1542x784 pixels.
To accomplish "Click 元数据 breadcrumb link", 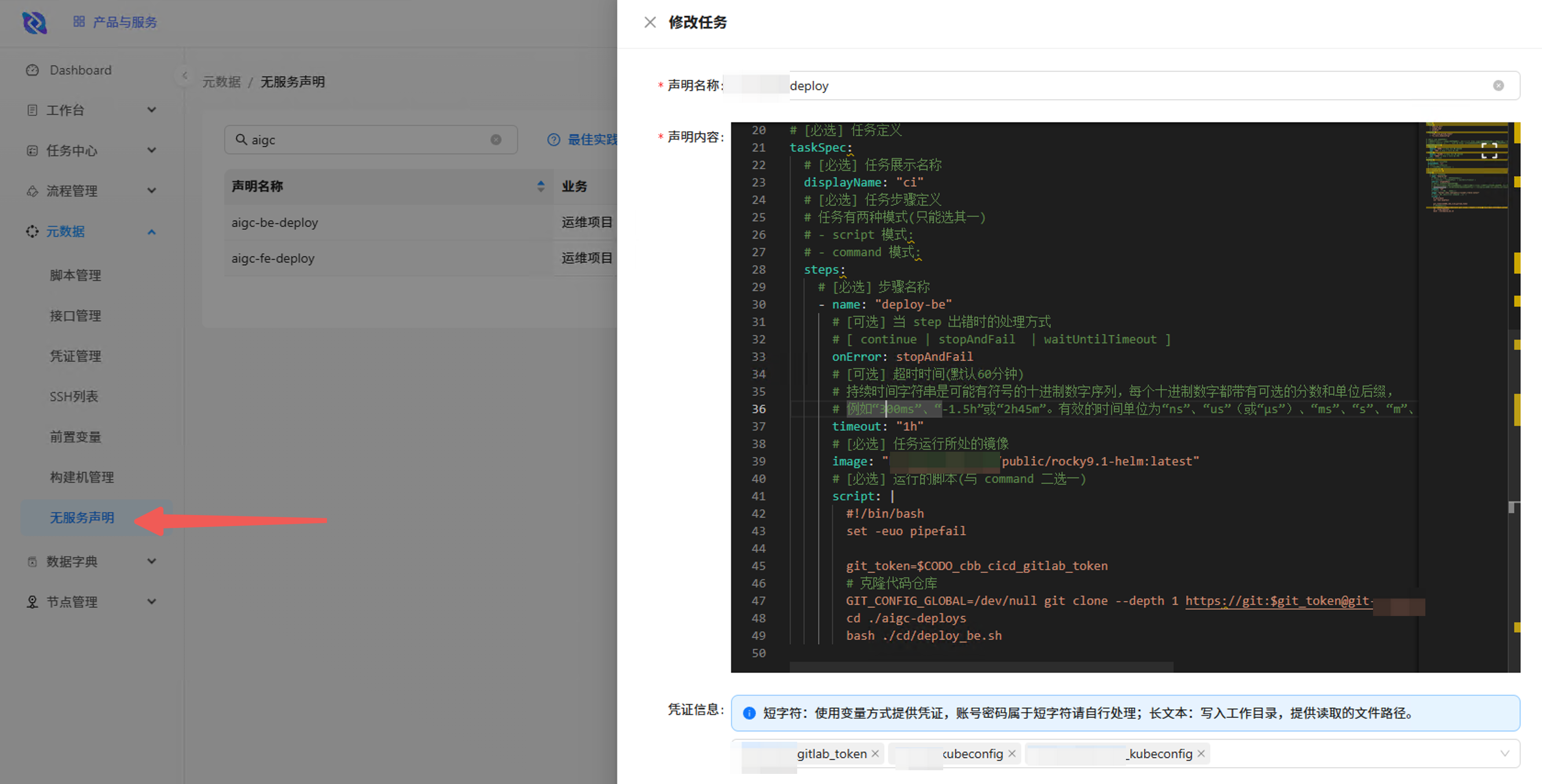I will click(x=221, y=81).
